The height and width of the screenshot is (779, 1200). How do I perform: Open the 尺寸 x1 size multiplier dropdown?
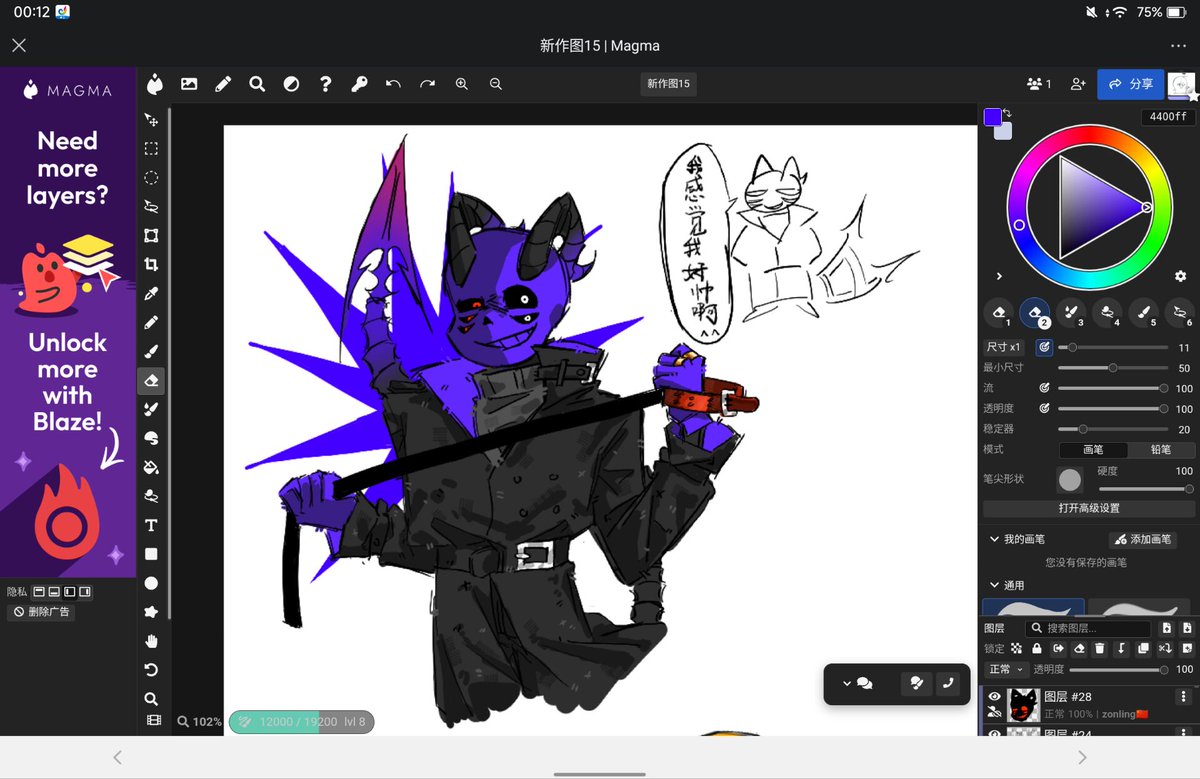point(1005,347)
